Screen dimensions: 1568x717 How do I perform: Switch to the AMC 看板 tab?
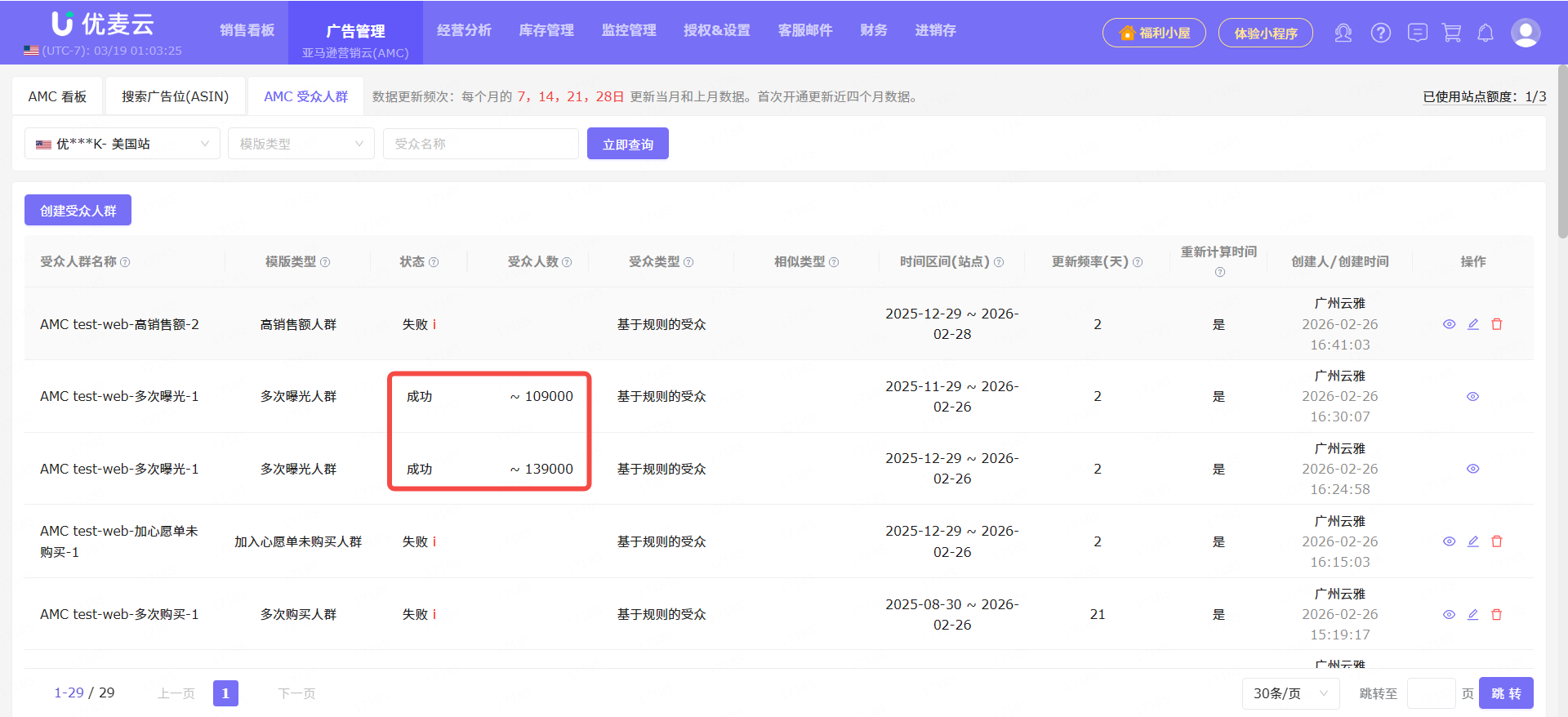pyautogui.click(x=57, y=96)
